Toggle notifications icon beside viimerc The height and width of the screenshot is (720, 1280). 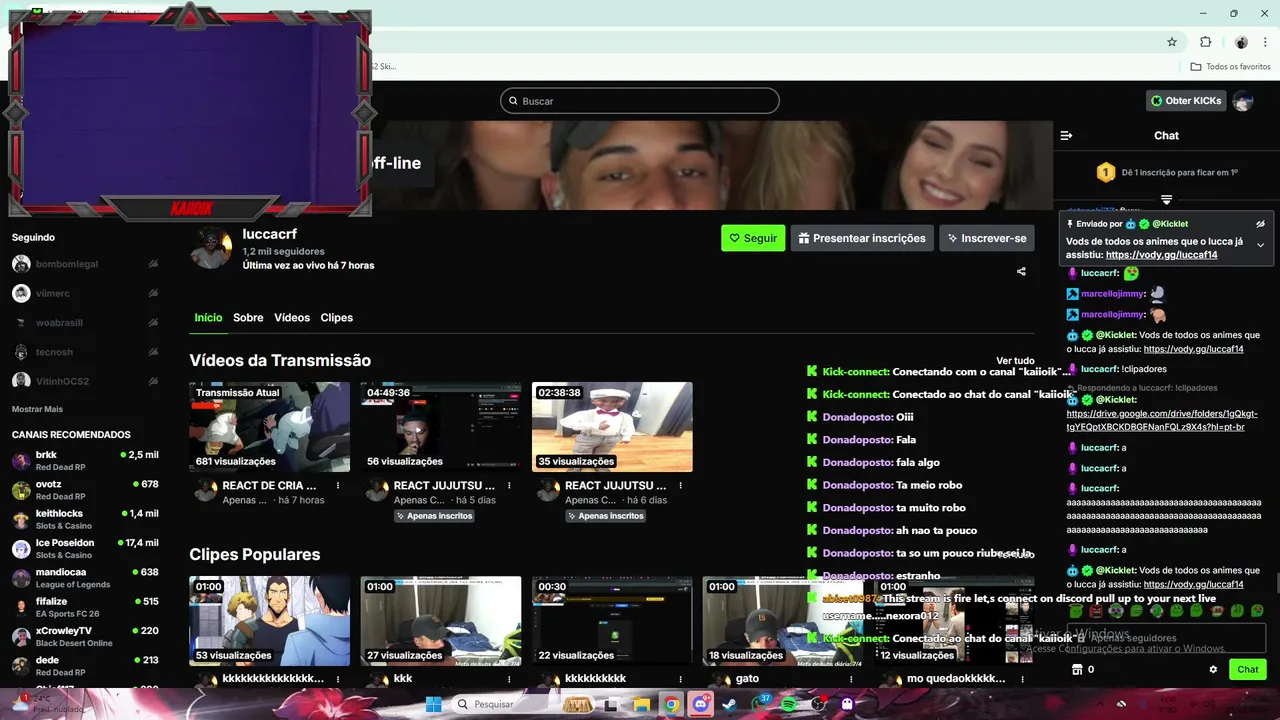pyautogui.click(x=153, y=293)
